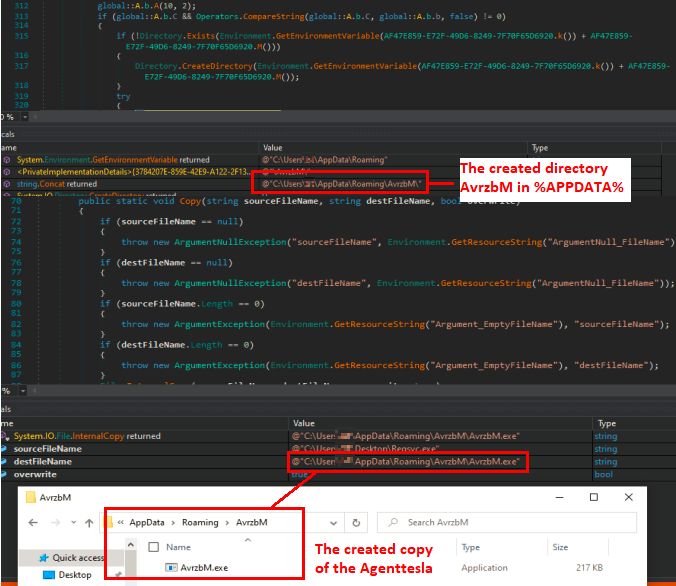This screenshot has width=676, height=586.
Task: Click the AppData breadcrumb segment
Action: 147,523
